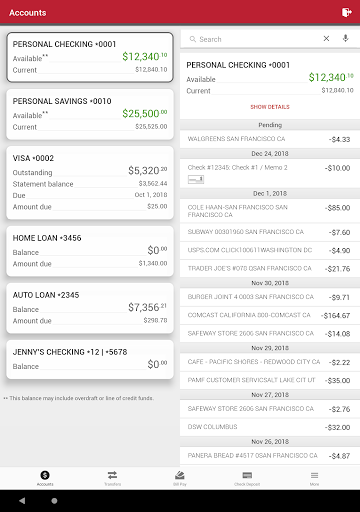Open the Bill Pay tab icon
Screen dimensions: 360x512
tap(180, 475)
